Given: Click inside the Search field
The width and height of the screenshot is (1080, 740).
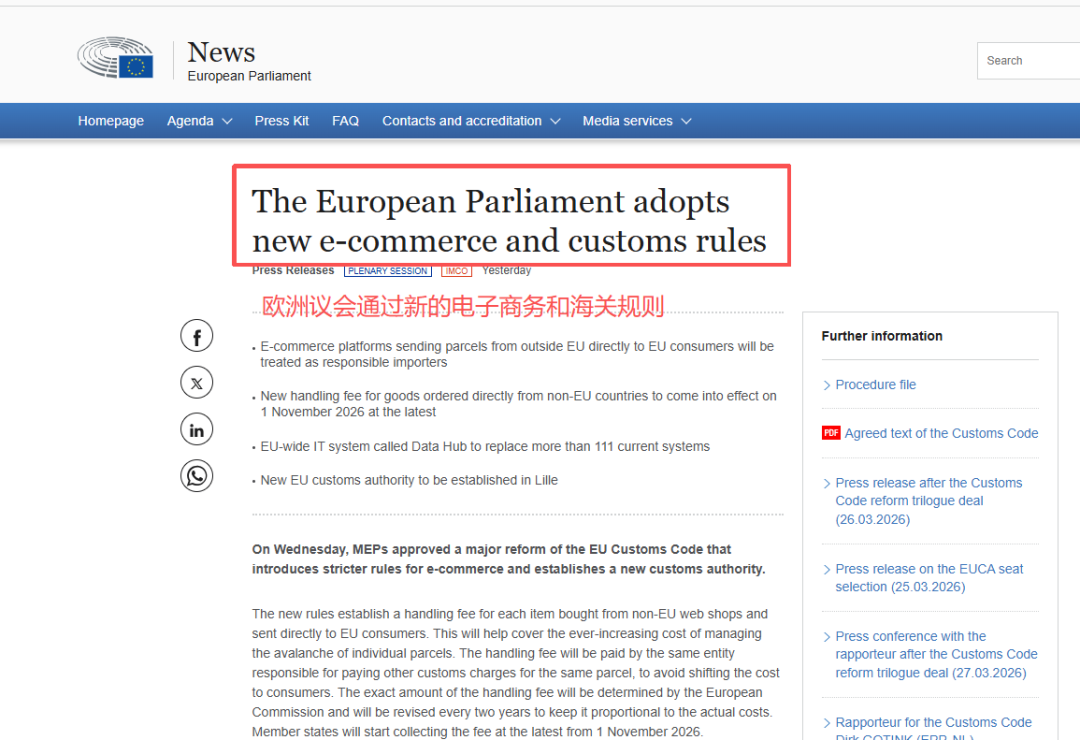Looking at the screenshot, I should point(1028,61).
